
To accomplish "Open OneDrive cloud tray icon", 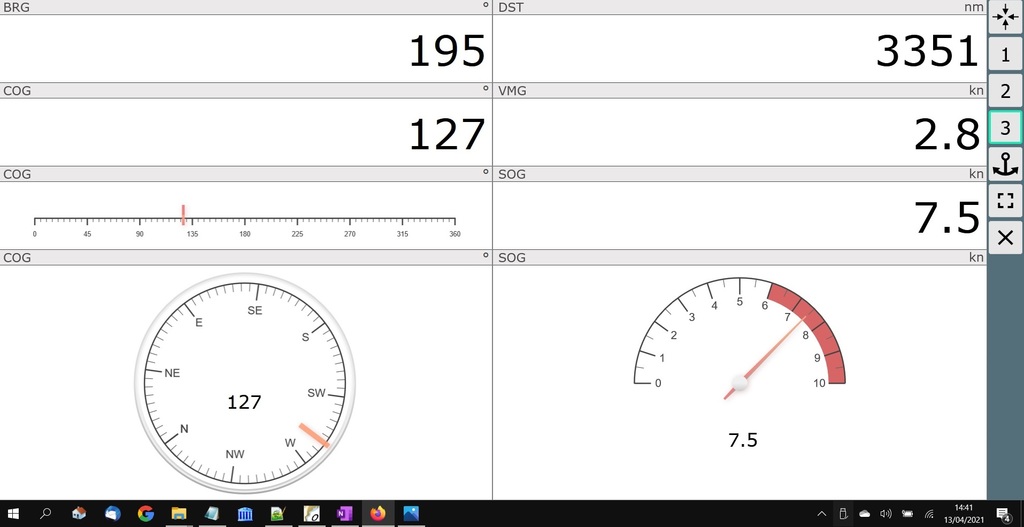I will click(865, 514).
